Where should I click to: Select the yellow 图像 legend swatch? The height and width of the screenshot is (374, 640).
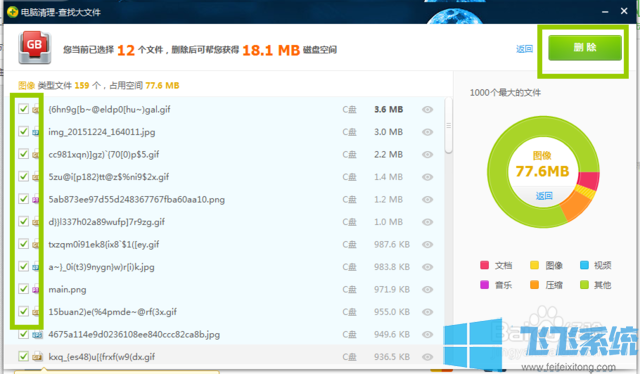pos(534,265)
